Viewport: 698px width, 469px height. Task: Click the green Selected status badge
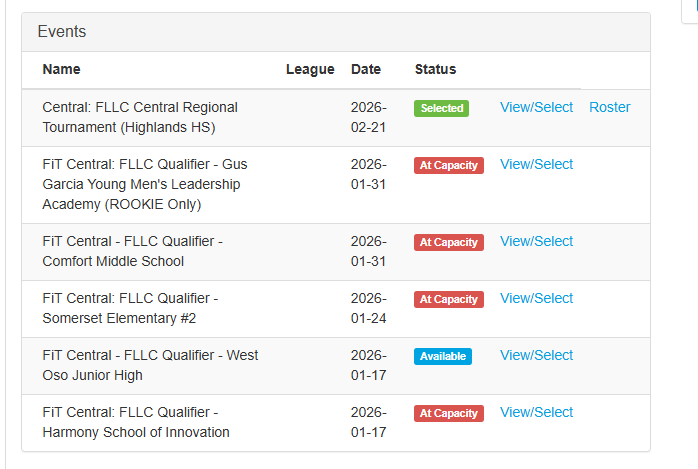(442, 108)
